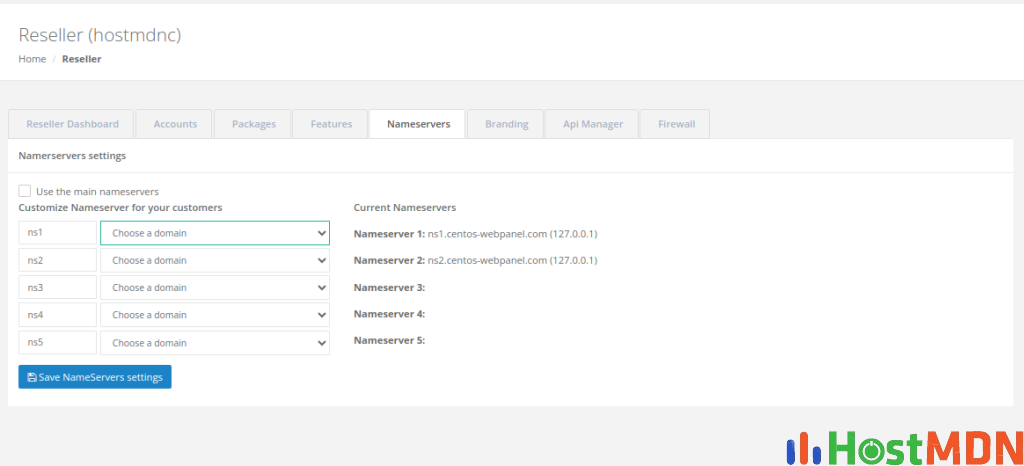Screen dimensions: 1024x466
Task: Switch to the Api Manager tab
Action: point(592,124)
